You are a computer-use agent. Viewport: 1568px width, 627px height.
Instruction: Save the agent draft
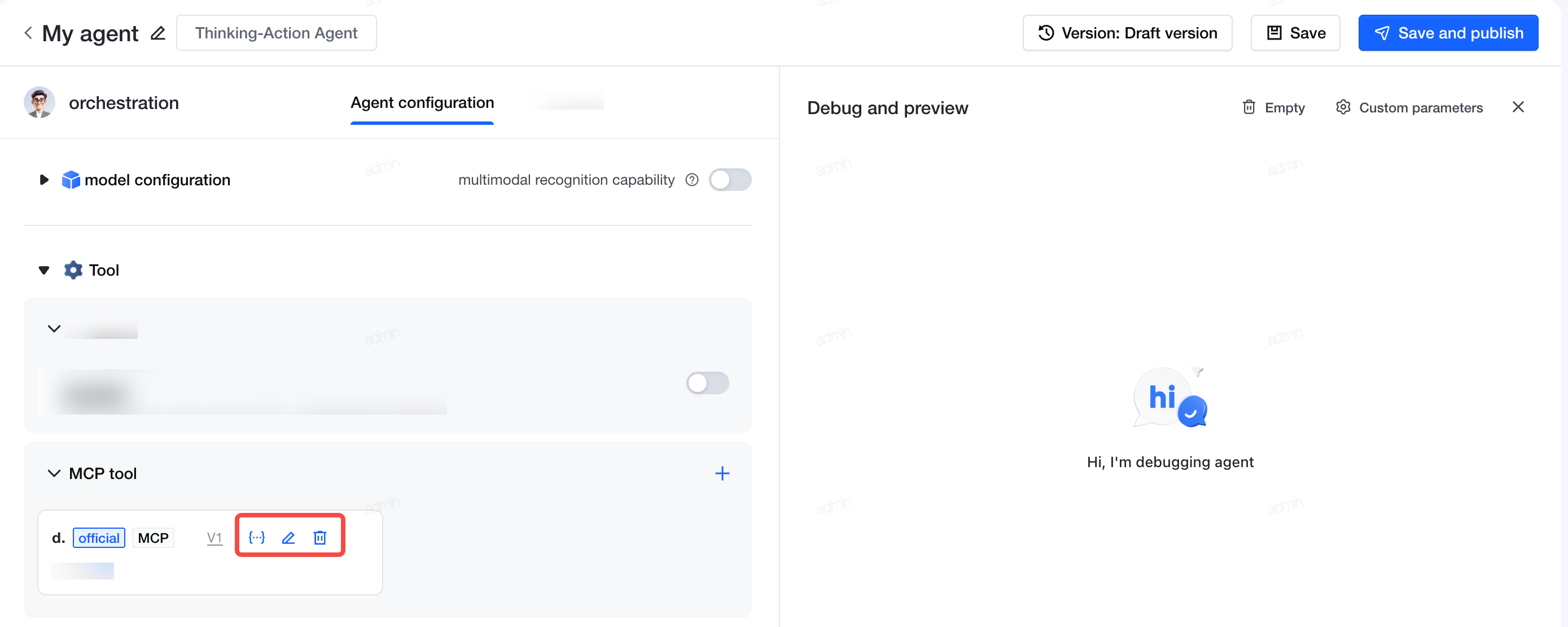click(x=1295, y=33)
